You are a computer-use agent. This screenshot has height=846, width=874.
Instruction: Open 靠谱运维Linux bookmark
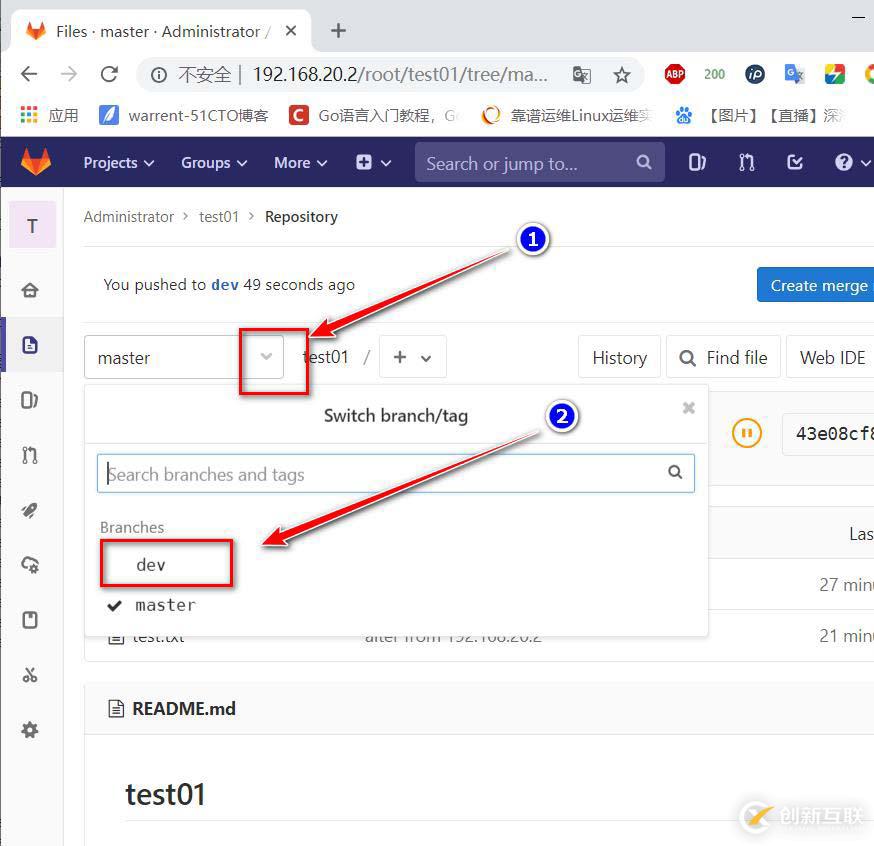point(566,115)
